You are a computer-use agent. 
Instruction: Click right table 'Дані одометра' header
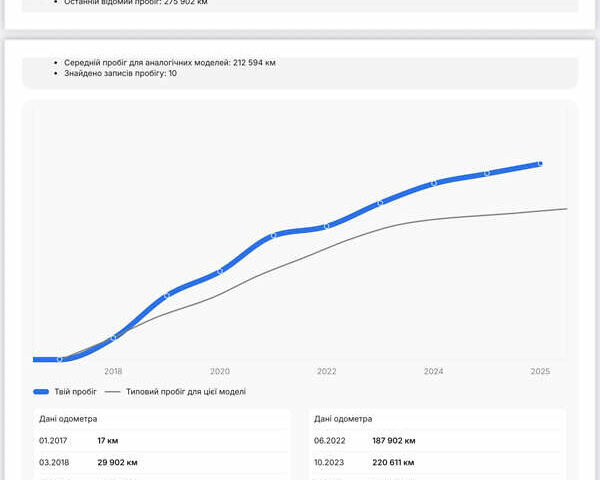tap(343, 419)
